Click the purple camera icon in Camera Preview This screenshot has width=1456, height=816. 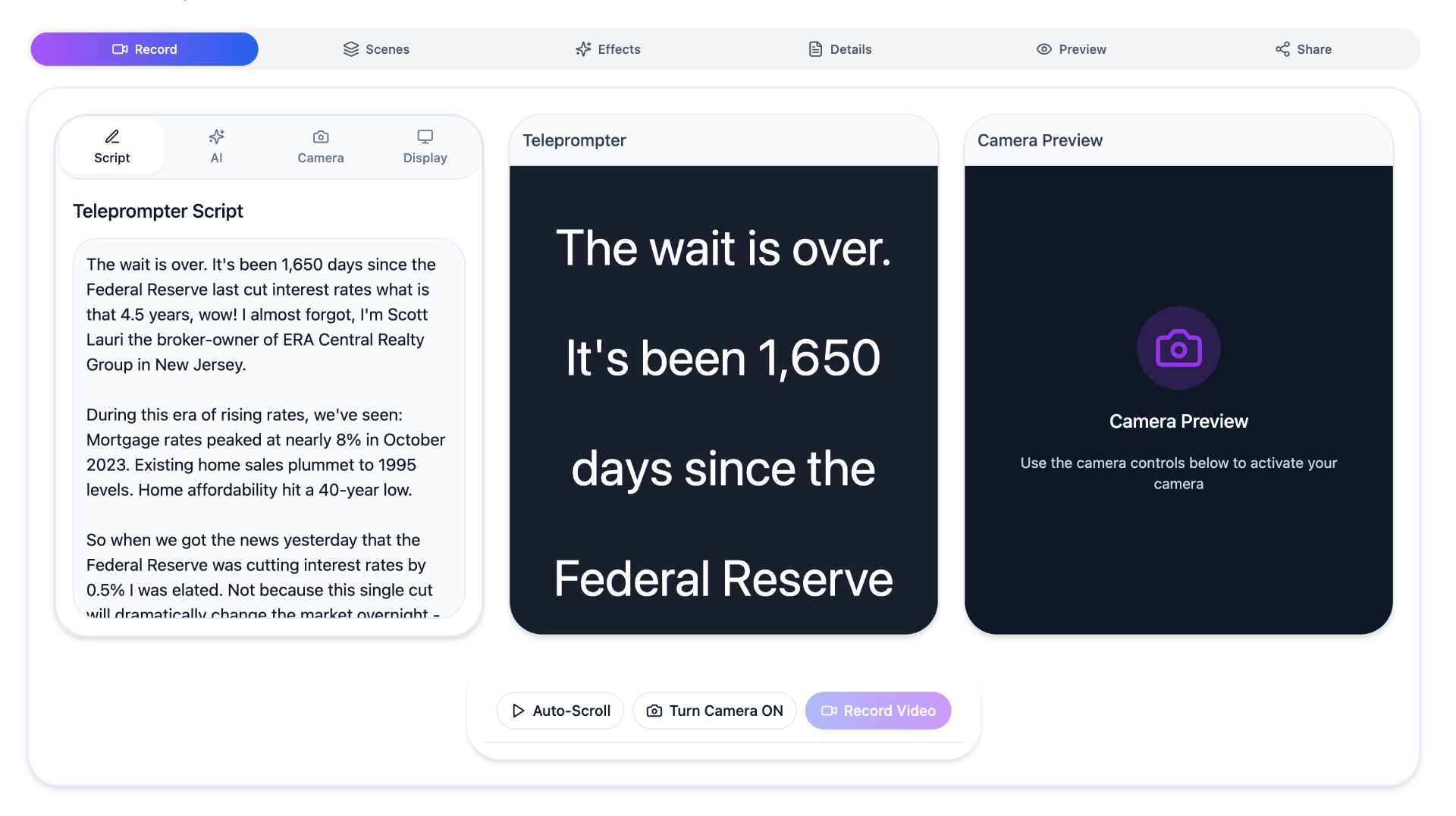pos(1178,348)
